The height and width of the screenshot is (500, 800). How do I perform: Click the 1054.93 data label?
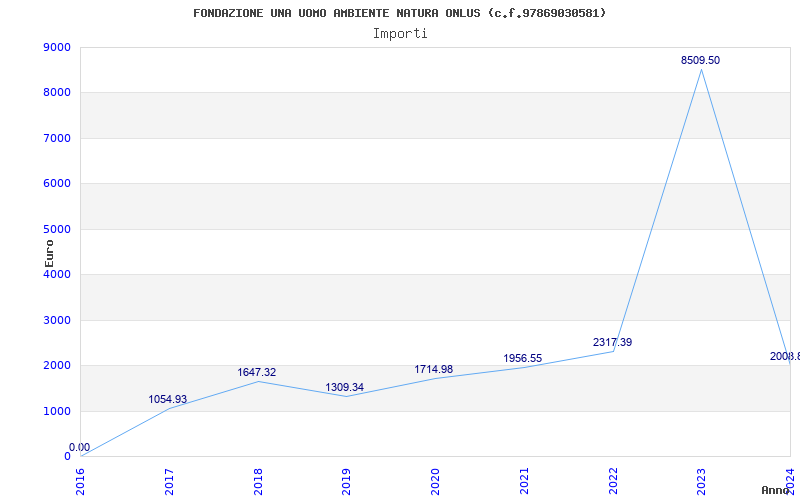click(x=168, y=400)
